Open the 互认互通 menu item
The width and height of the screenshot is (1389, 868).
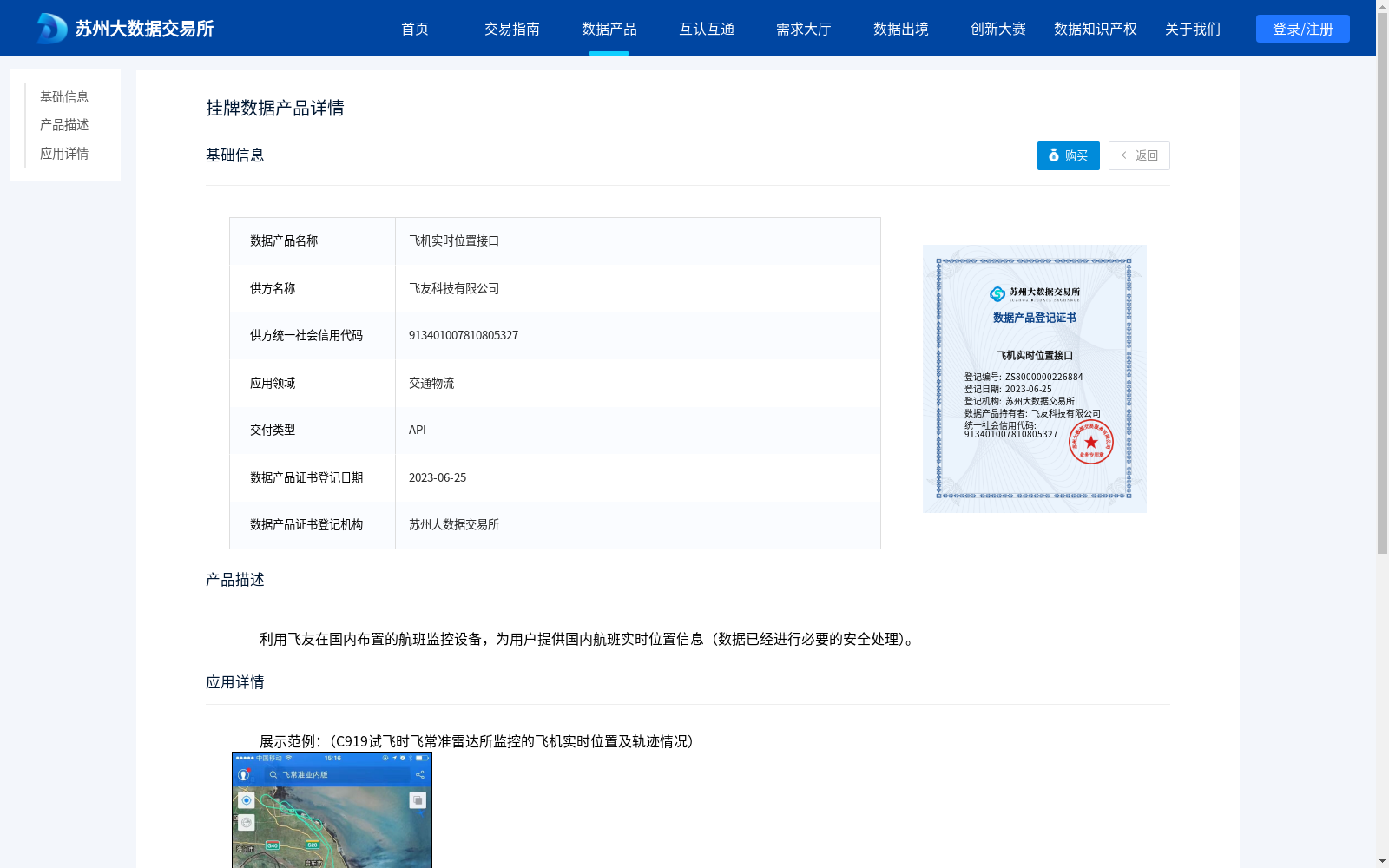coord(707,29)
